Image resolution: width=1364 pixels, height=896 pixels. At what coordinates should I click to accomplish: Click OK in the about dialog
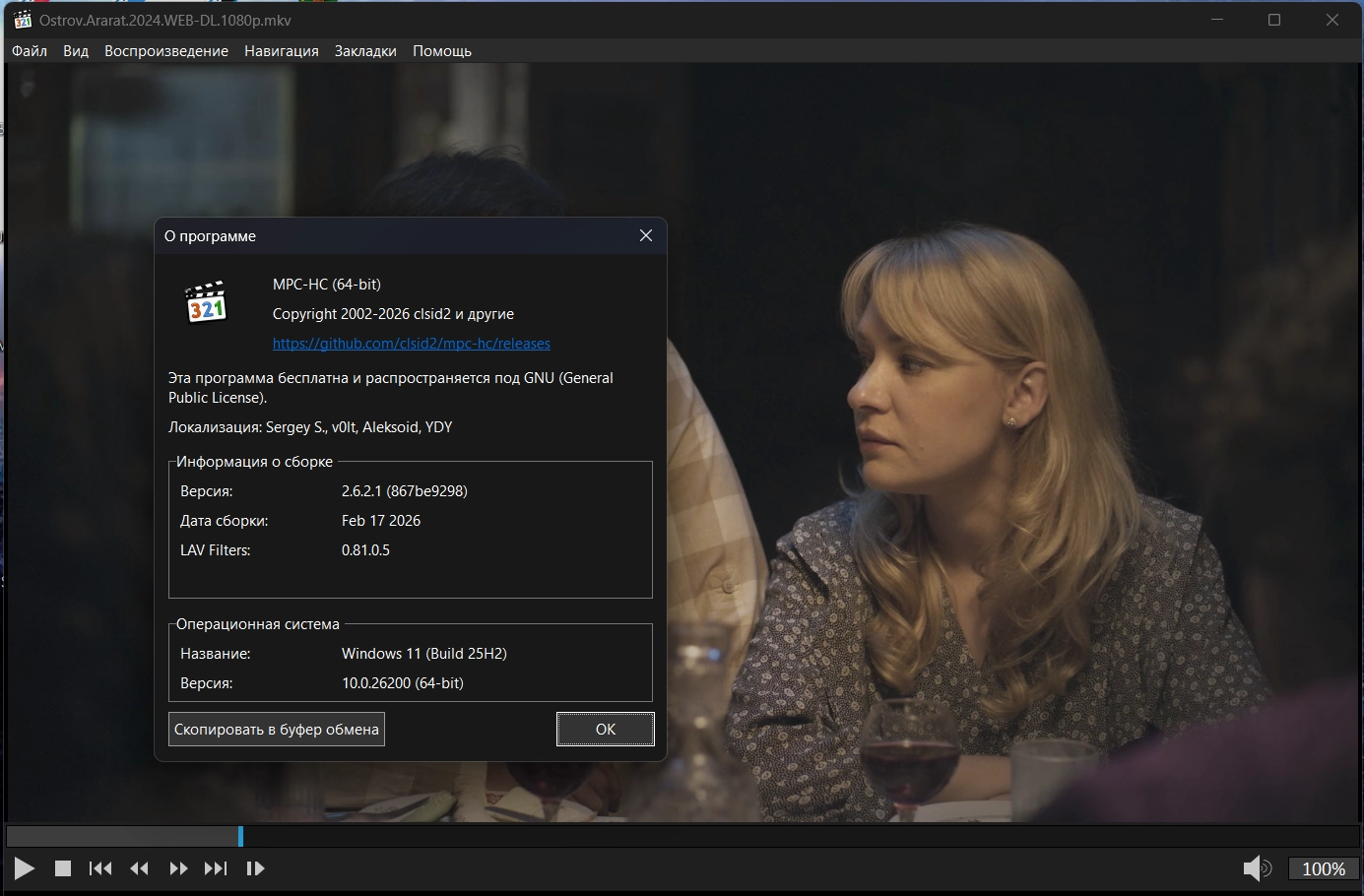(606, 730)
